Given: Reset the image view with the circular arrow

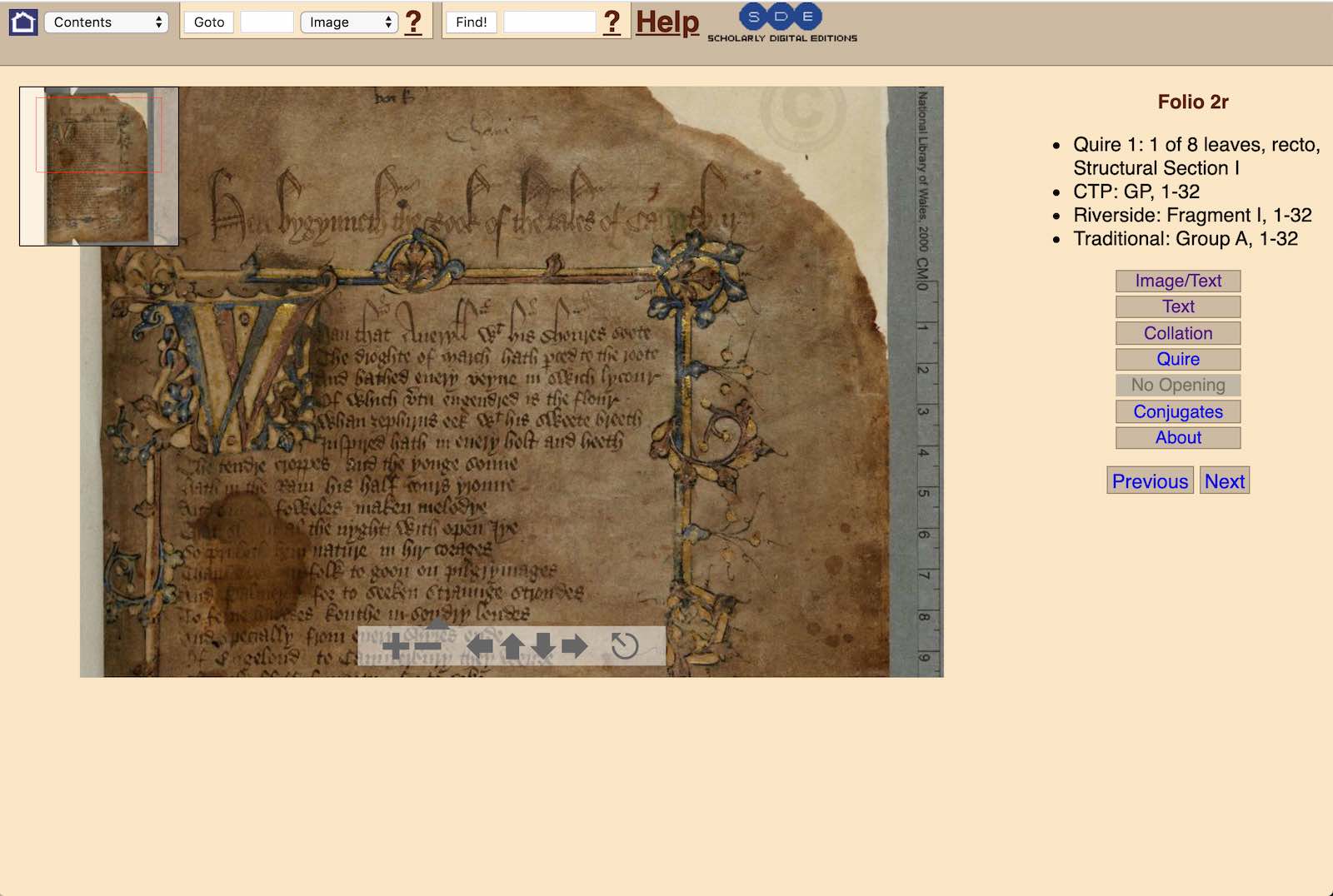Looking at the screenshot, I should (624, 646).
